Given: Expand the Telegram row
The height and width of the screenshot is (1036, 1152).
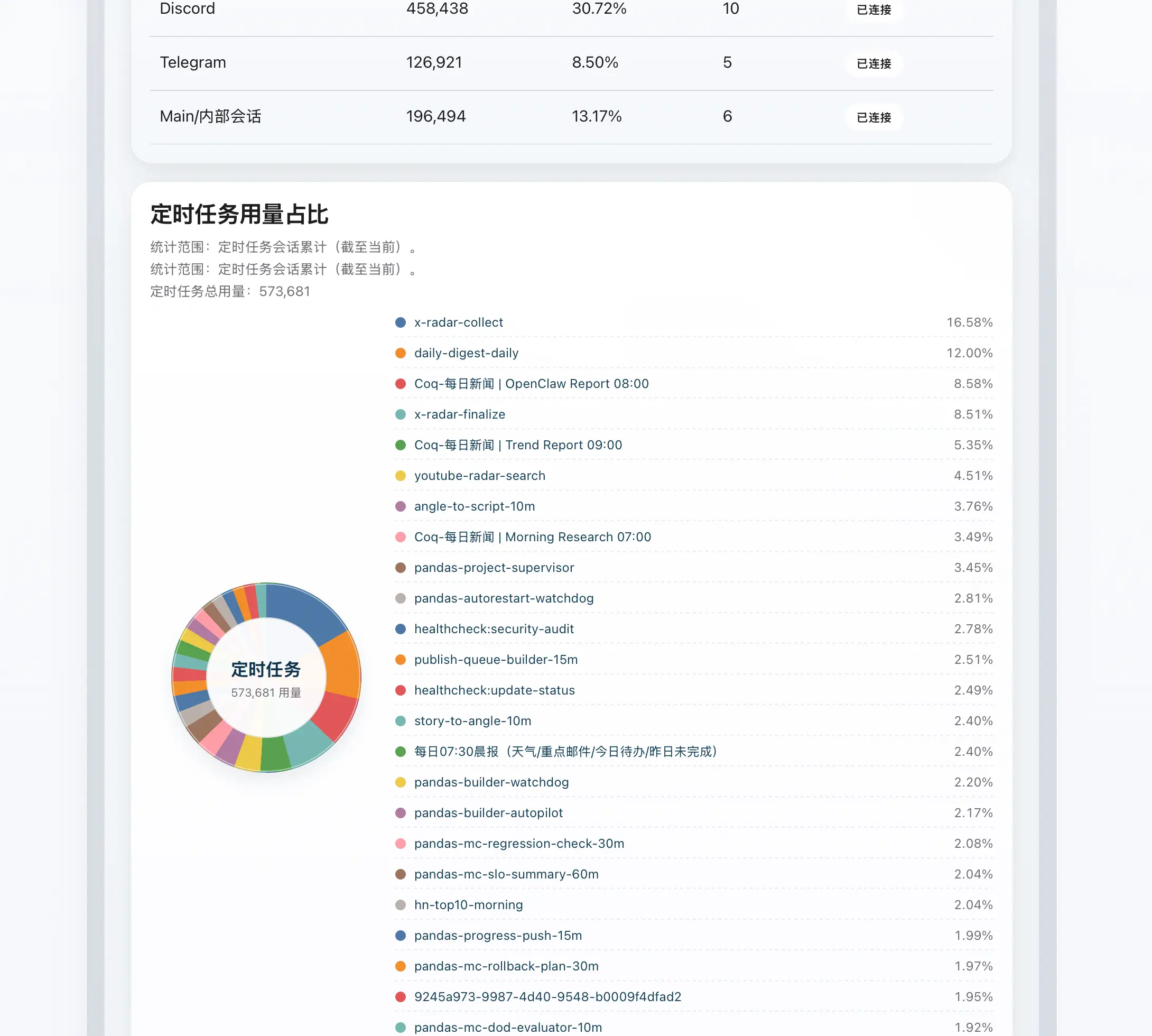Looking at the screenshot, I should tap(192, 62).
